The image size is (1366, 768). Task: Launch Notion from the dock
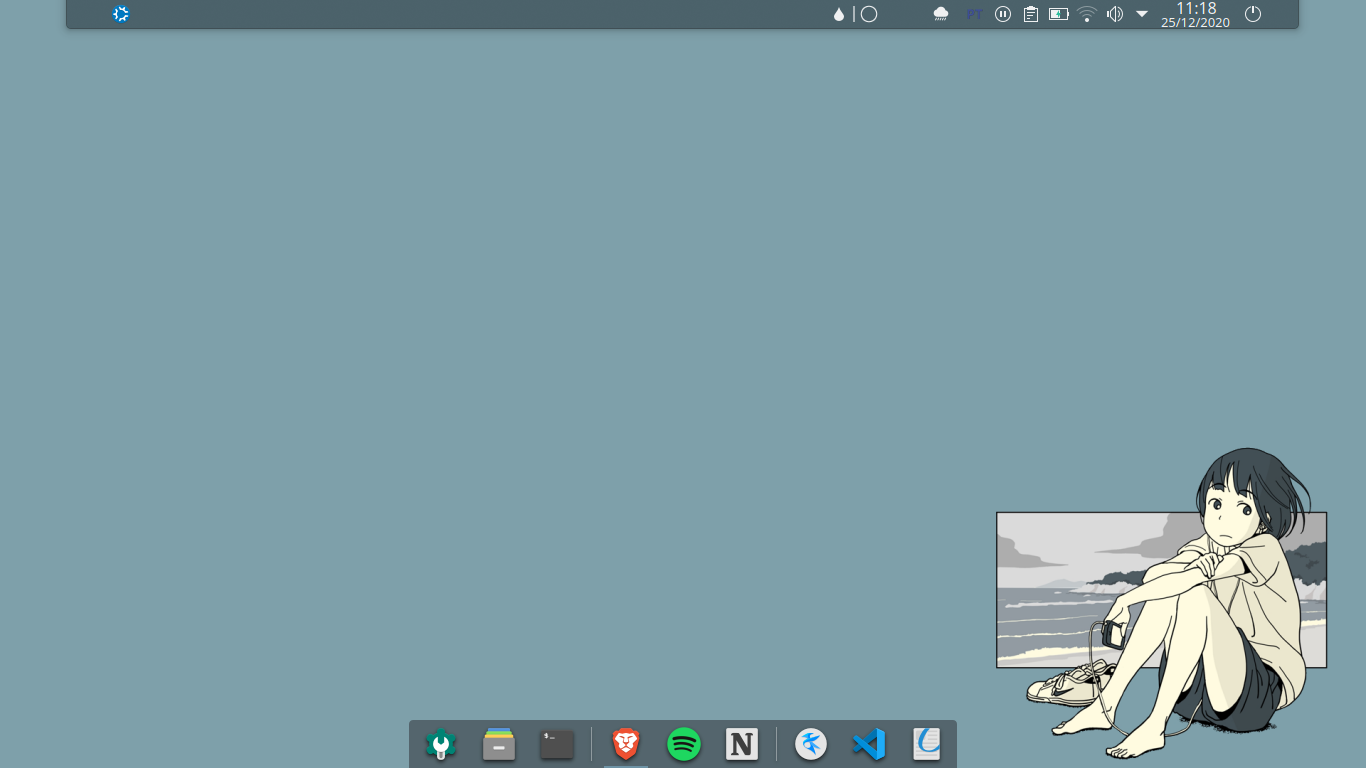point(741,744)
